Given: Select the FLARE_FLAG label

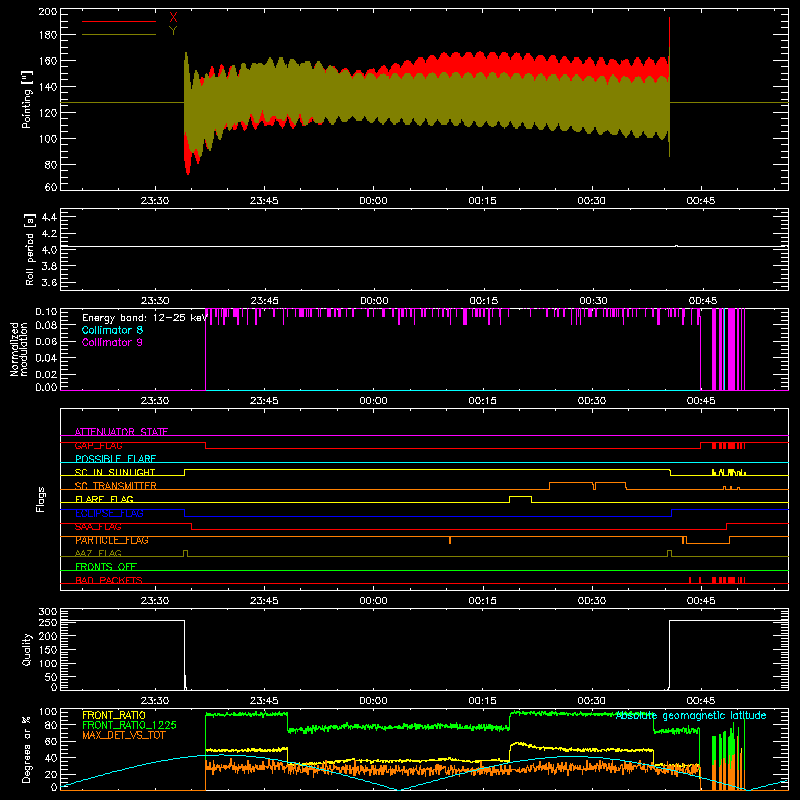Looking at the screenshot, I should click(104, 499).
